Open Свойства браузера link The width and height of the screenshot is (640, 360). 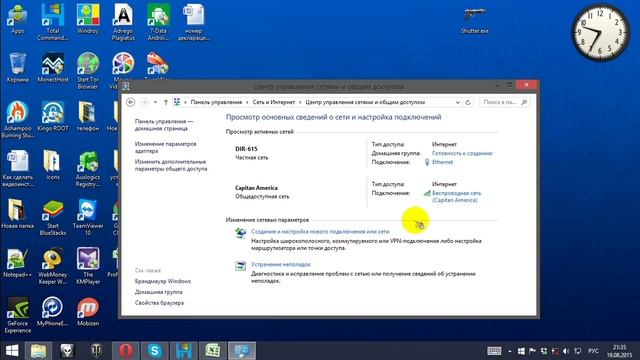click(159, 303)
